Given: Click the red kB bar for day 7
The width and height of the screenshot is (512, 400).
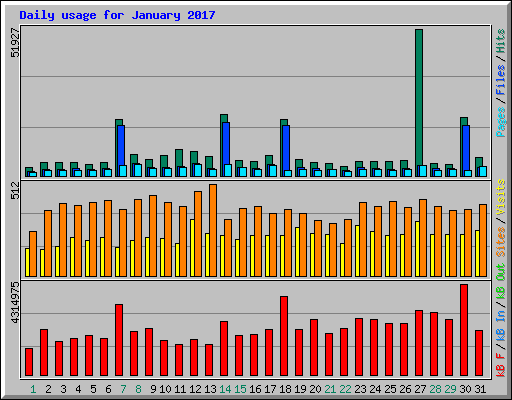Looking at the screenshot, I should 119,340.
